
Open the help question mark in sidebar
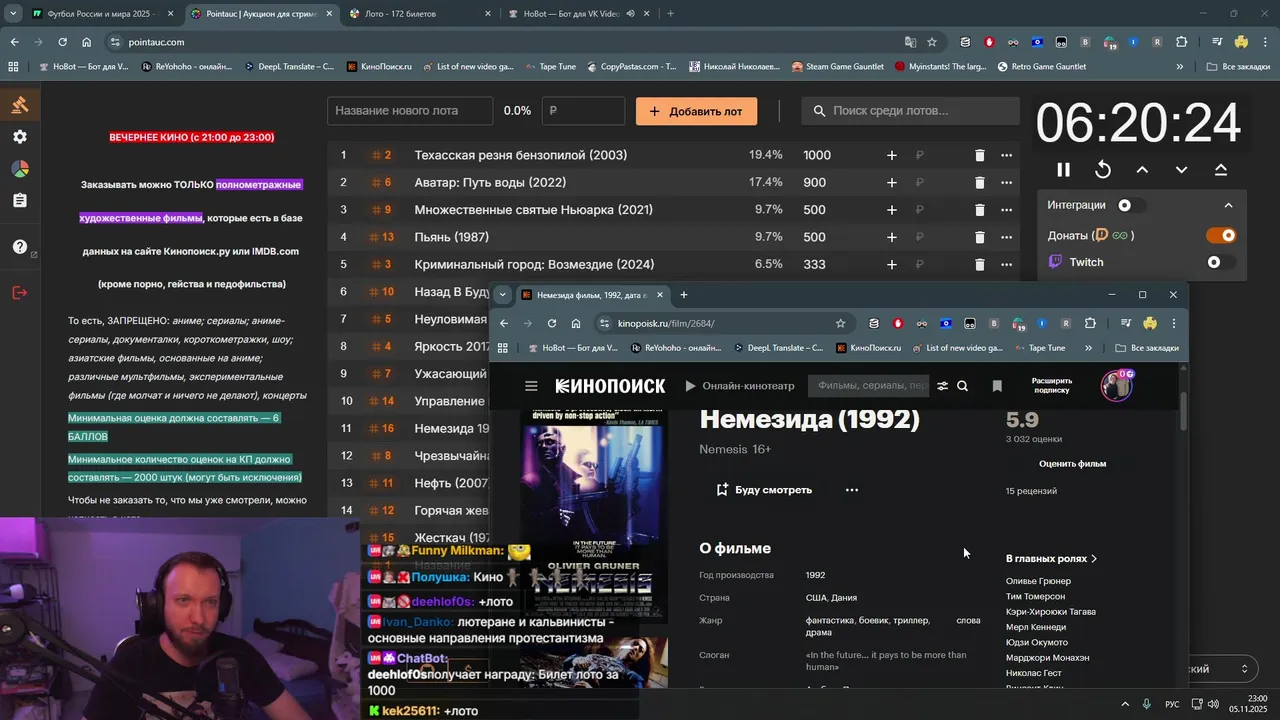pyautogui.click(x=20, y=247)
